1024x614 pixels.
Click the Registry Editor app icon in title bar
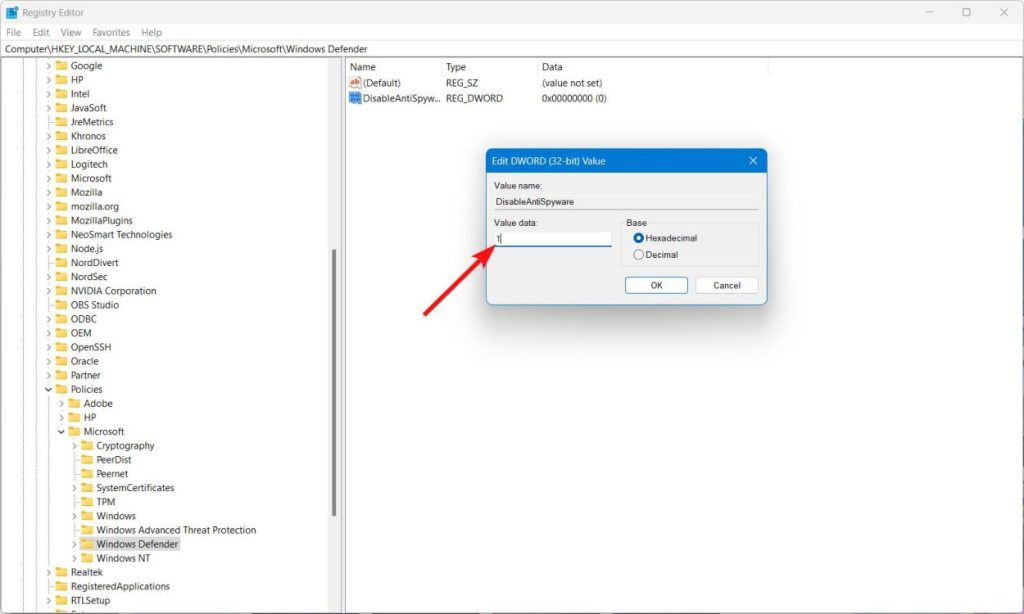pos(12,12)
